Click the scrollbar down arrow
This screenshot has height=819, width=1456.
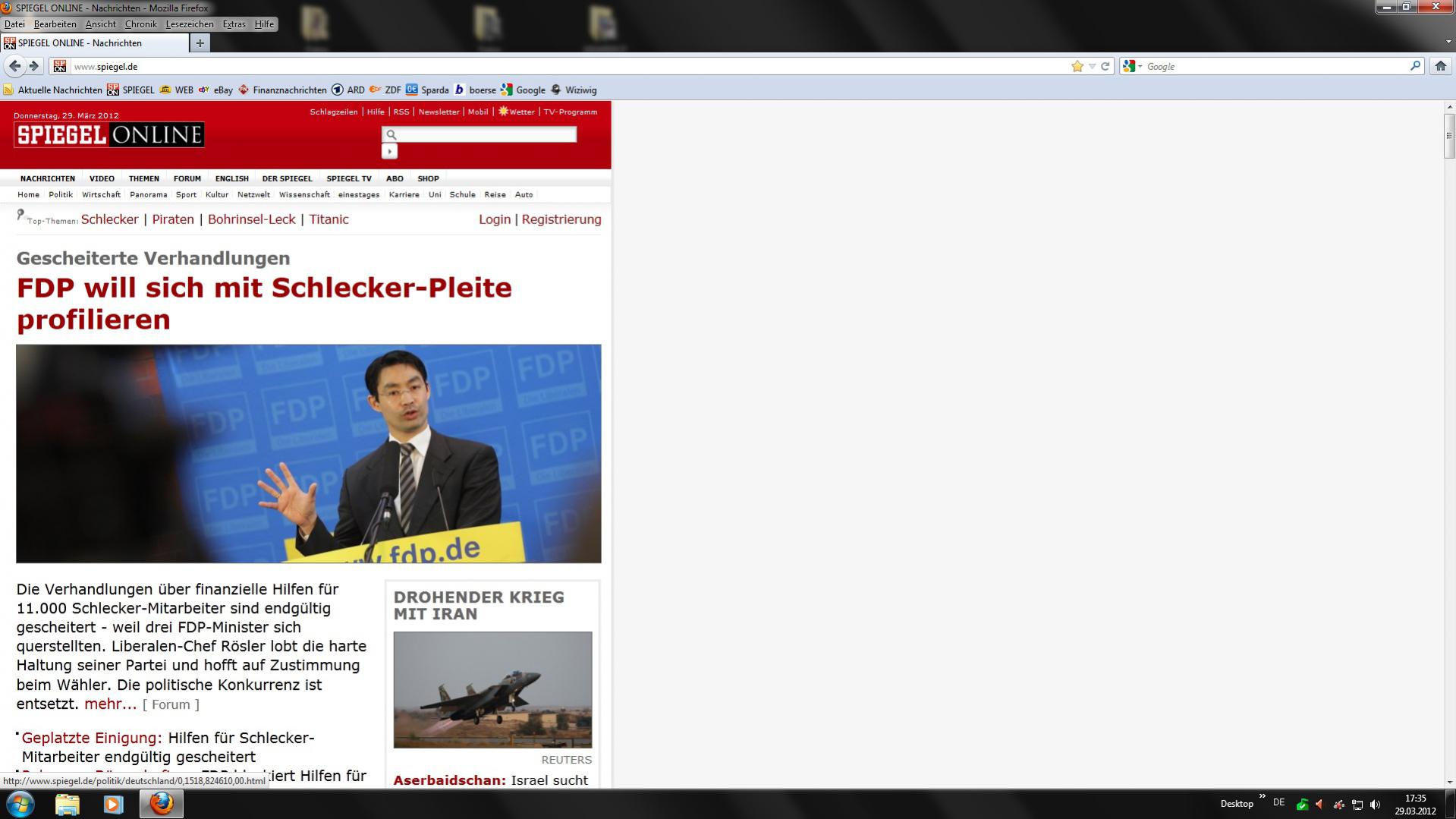click(x=1449, y=781)
